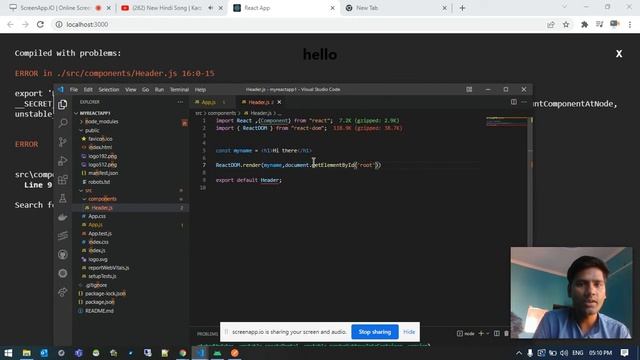
Task: Open the Testing flask icon in activity bar
Action: point(62,198)
